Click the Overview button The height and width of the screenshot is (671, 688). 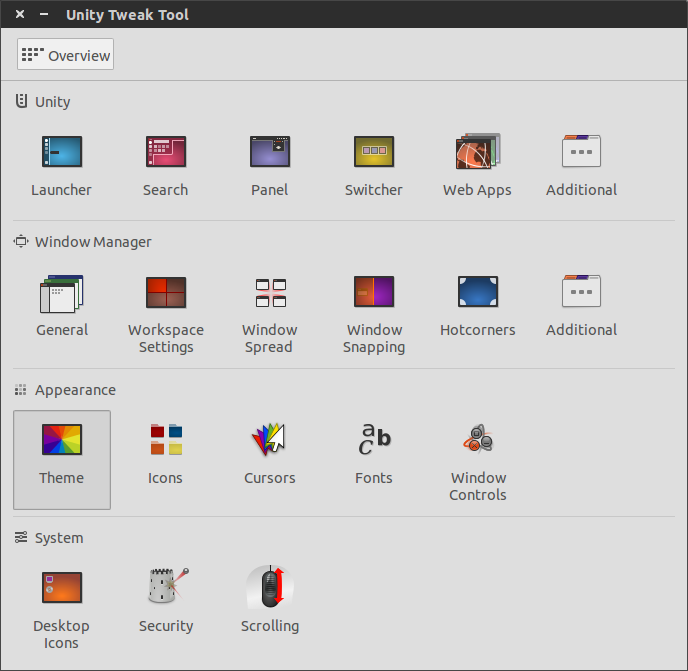click(x=65, y=54)
